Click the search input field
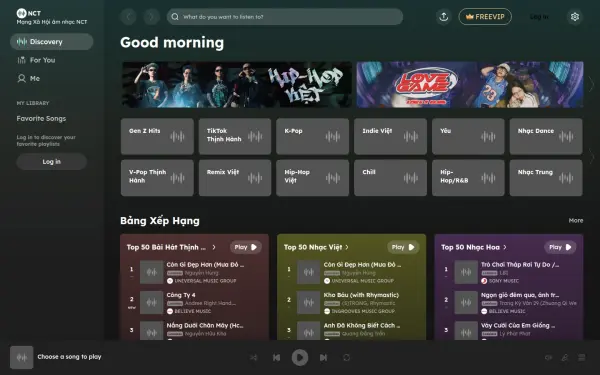Viewport: 600px width, 375px height. pos(285,17)
